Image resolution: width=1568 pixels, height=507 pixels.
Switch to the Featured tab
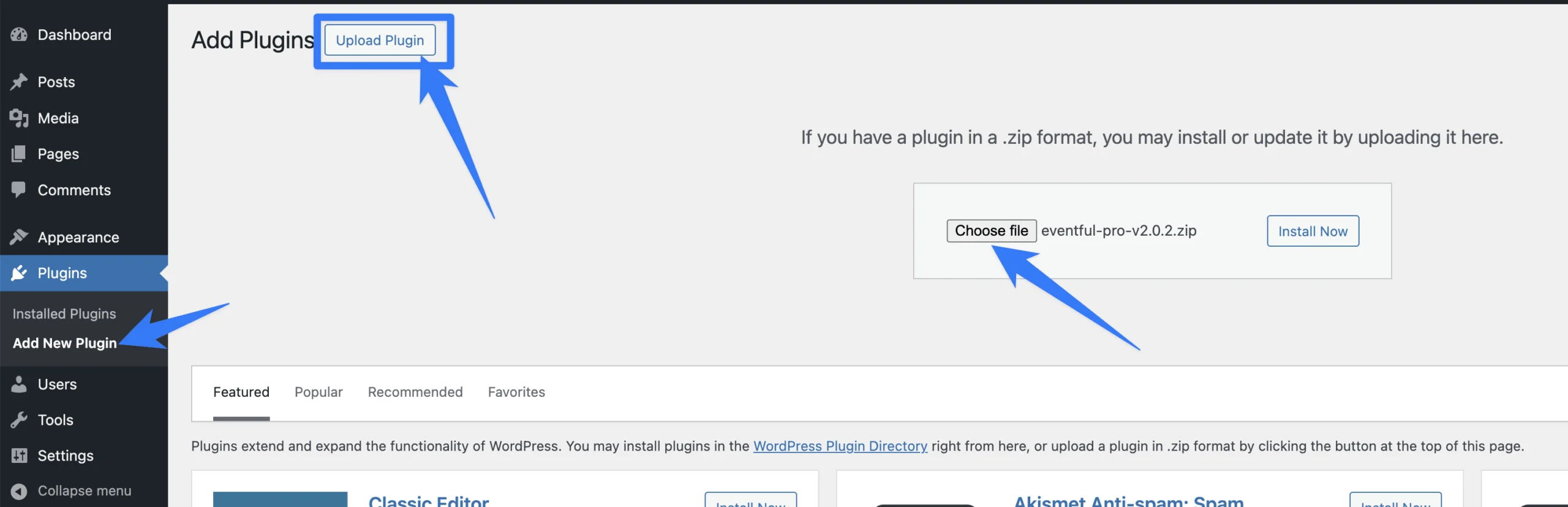241,392
